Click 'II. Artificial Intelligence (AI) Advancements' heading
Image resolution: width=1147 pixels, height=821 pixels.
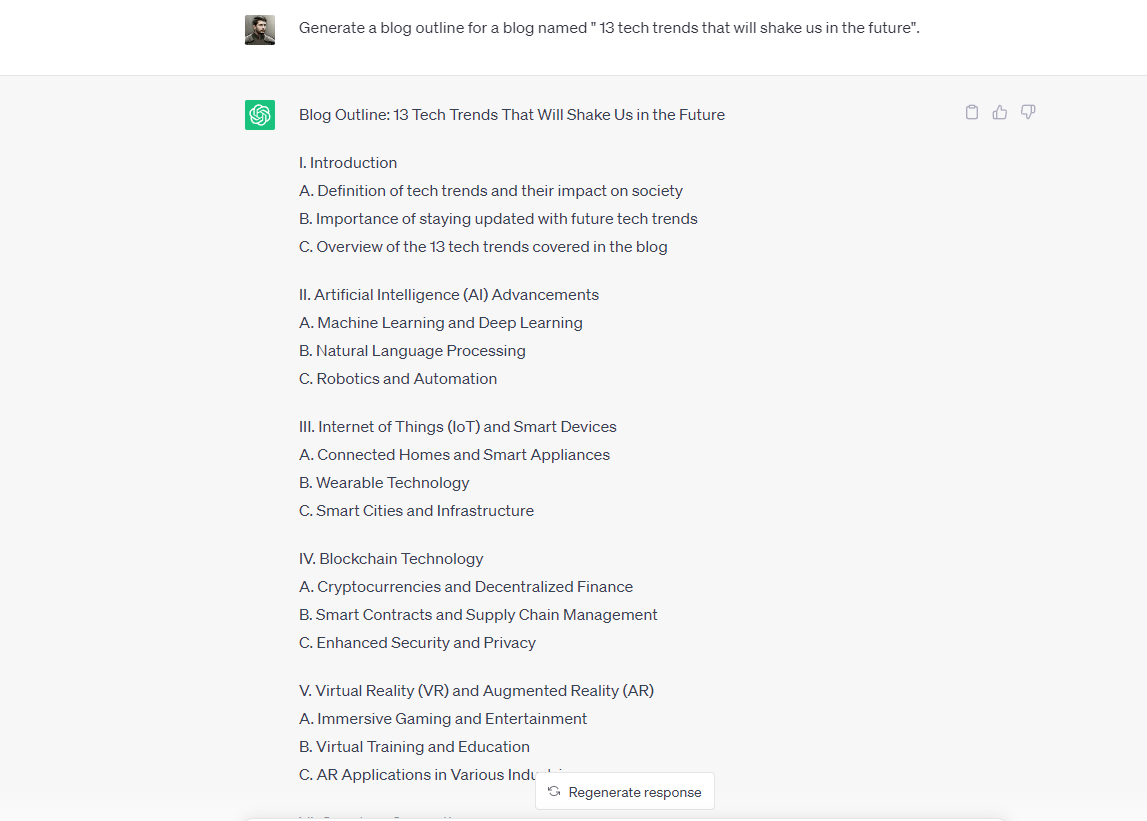coord(448,295)
